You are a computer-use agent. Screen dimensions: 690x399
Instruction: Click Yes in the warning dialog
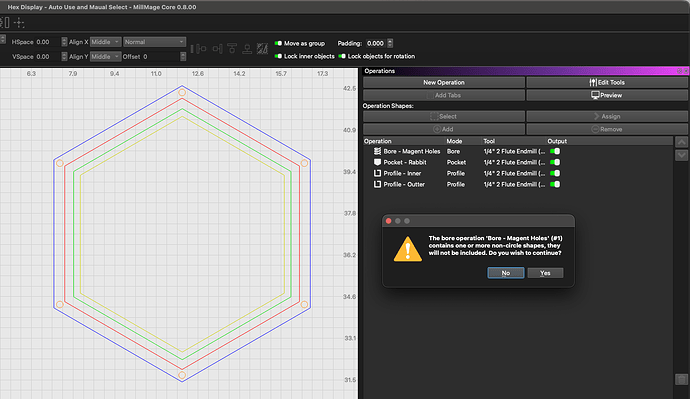click(545, 273)
